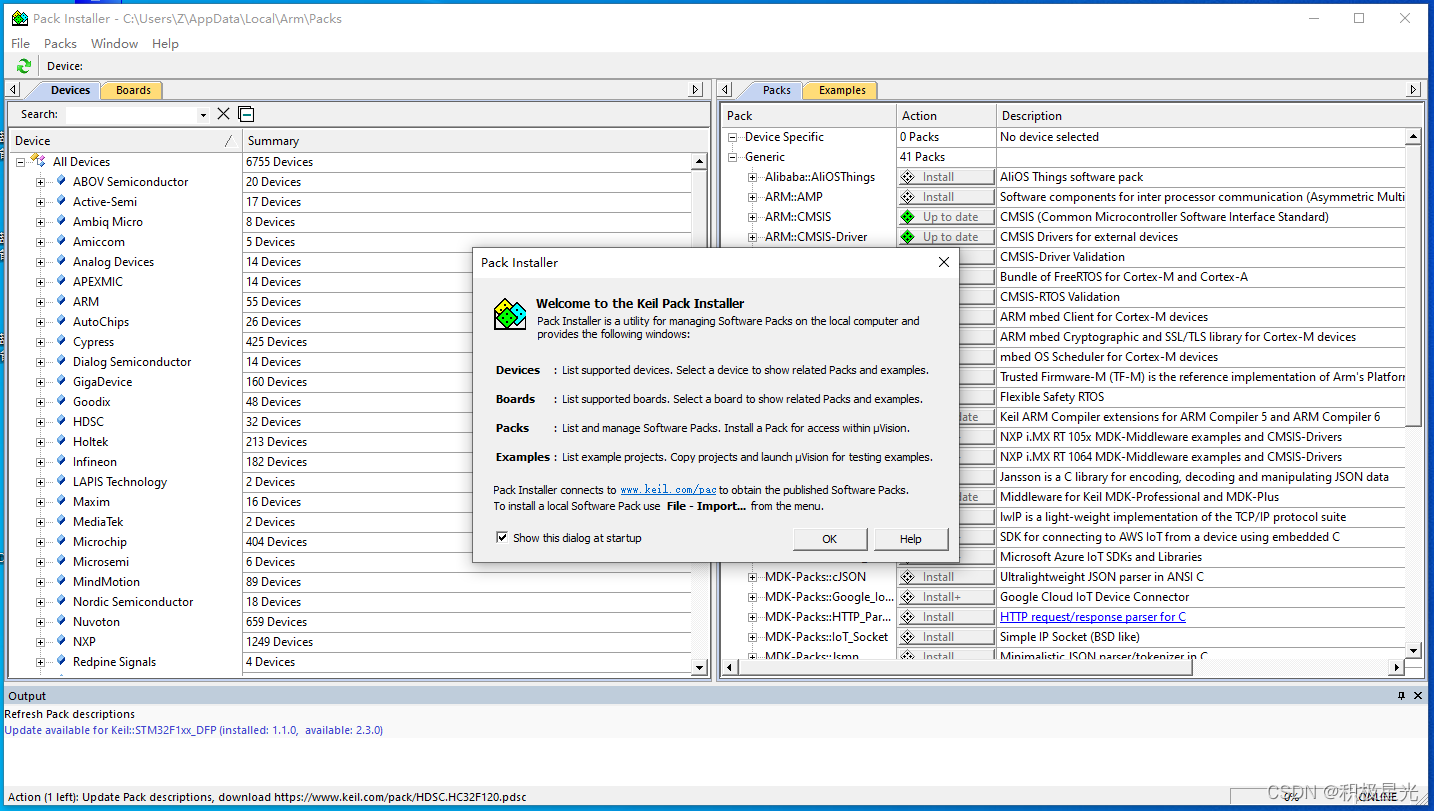Open the File menu
Viewport: 1434px width, 811px height.
pyautogui.click(x=21, y=43)
